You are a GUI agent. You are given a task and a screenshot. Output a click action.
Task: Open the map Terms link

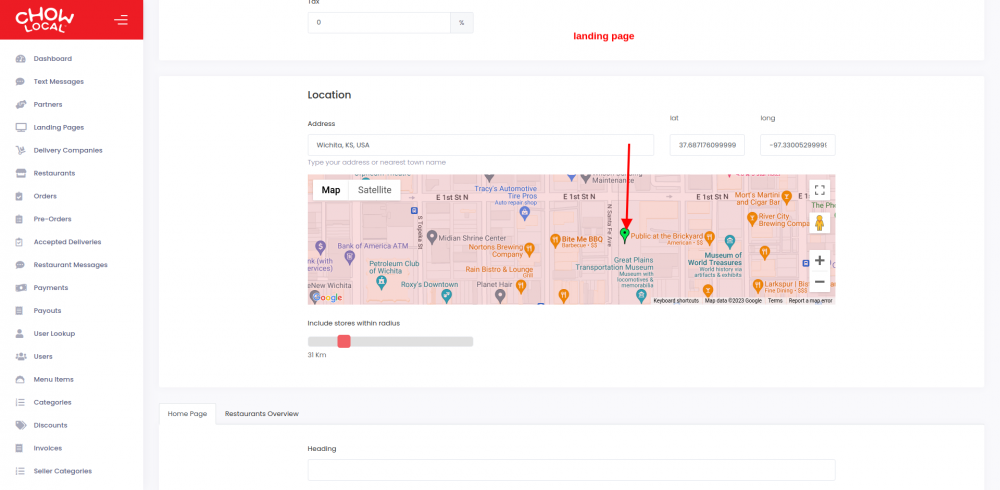tap(775, 301)
